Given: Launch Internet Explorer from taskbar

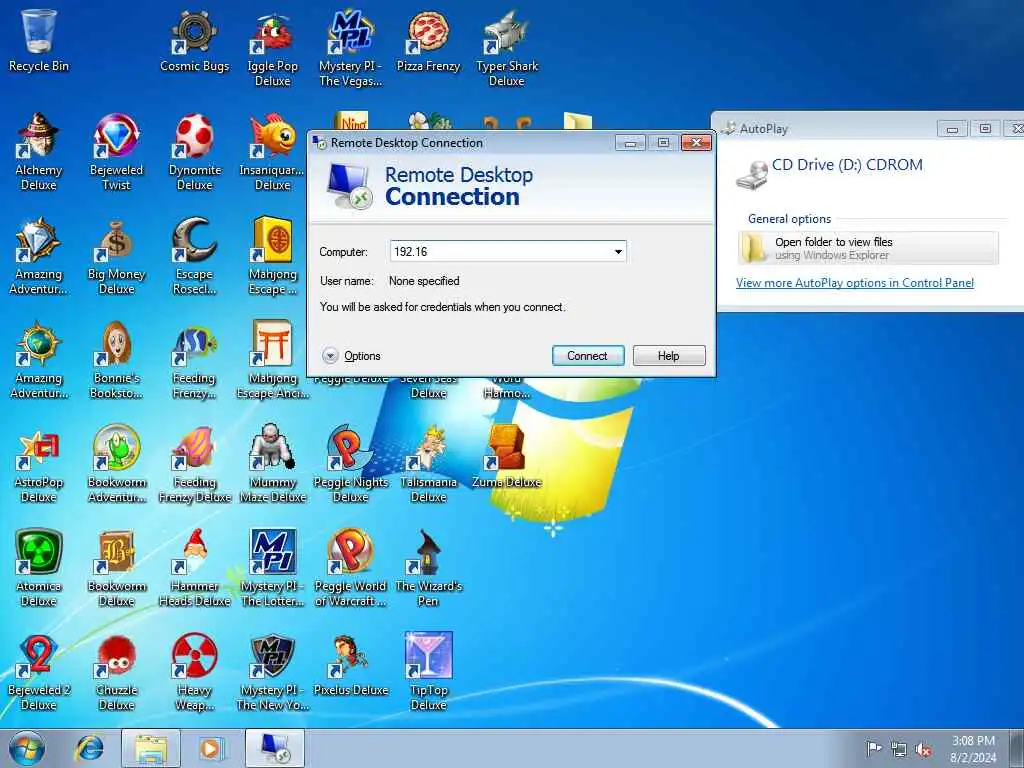Looking at the screenshot, I should [x=89, y=748].
